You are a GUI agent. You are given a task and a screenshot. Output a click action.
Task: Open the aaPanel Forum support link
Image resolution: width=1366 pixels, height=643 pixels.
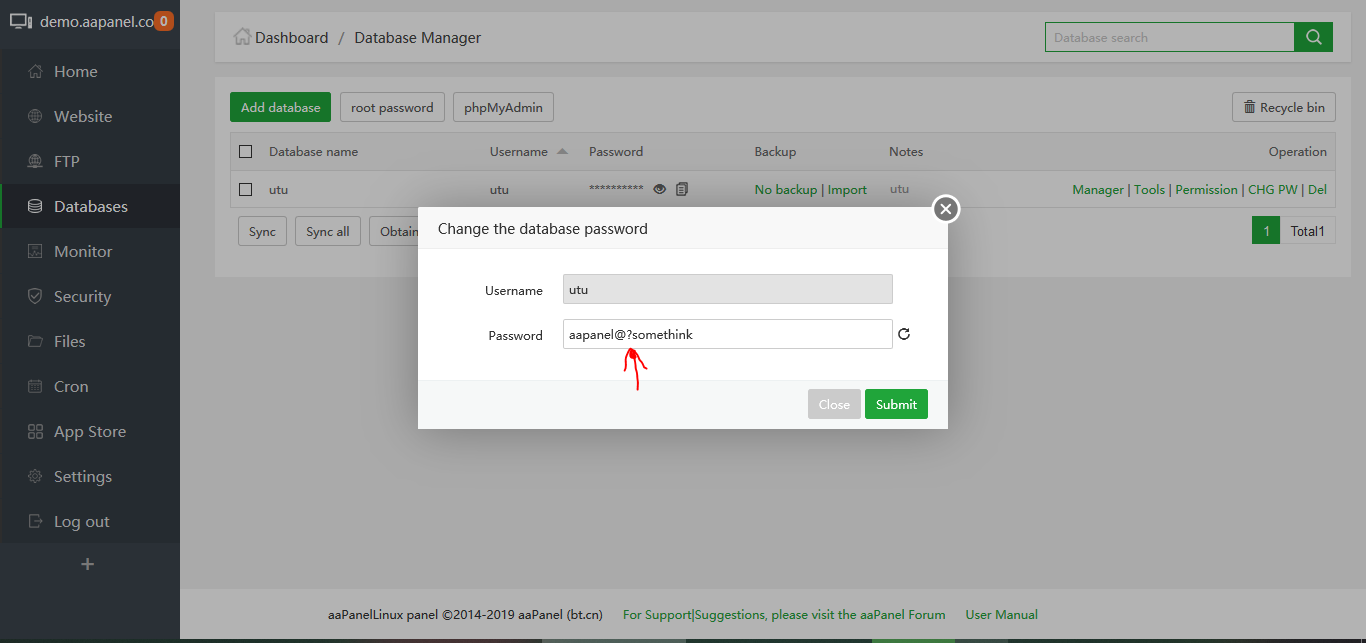click(784, 614)
